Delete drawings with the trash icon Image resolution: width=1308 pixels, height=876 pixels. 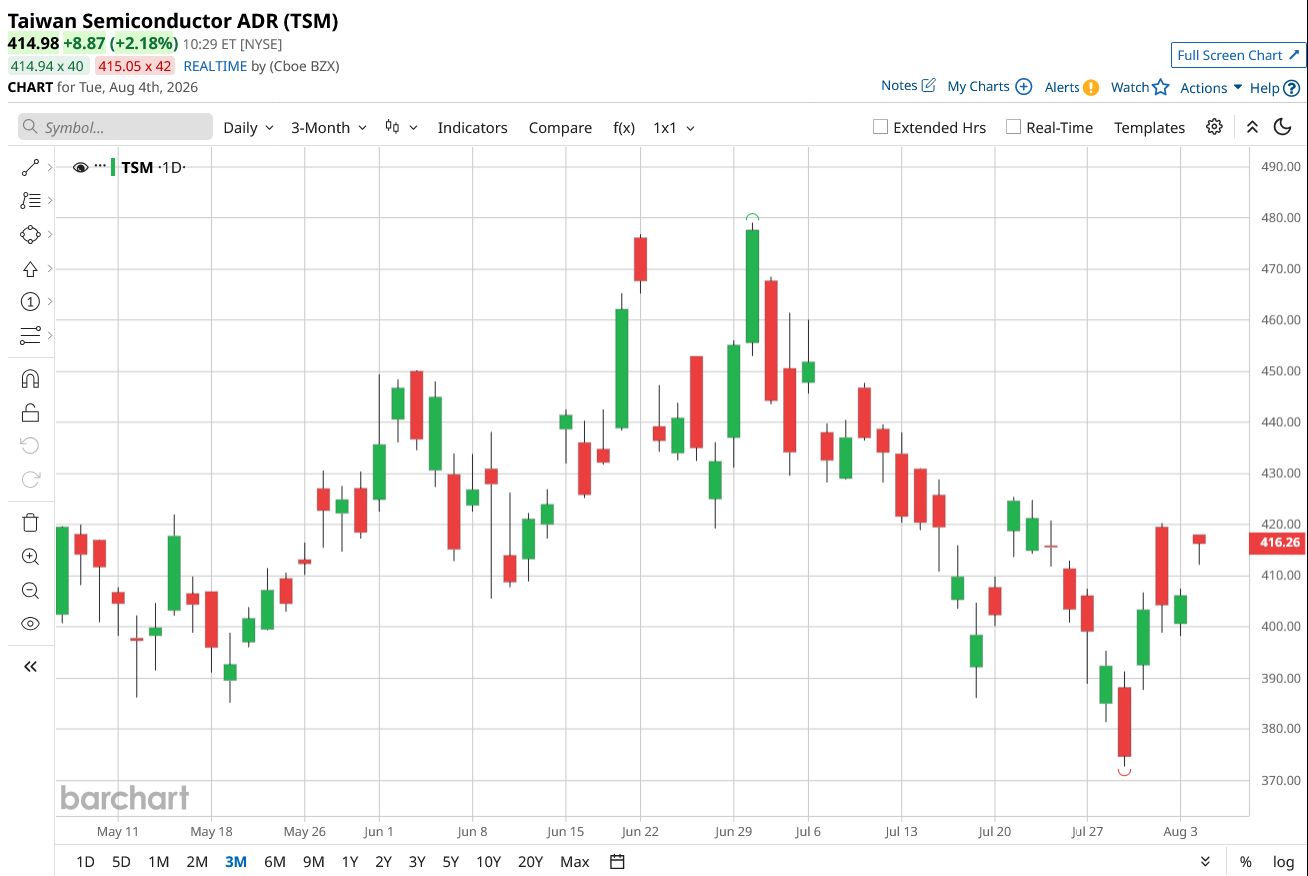pyautogui.click(x=30, y=523)
